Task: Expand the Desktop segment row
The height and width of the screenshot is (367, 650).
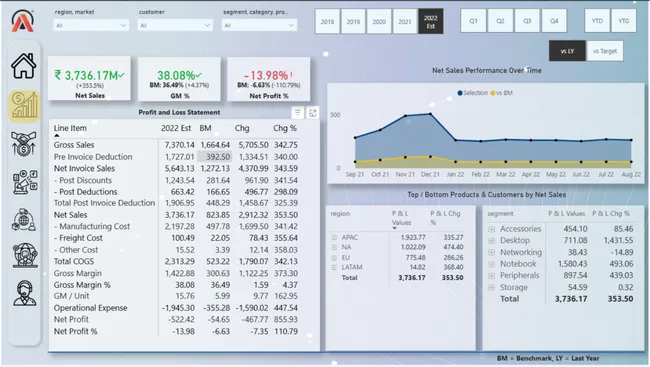Action: (492, 241)
